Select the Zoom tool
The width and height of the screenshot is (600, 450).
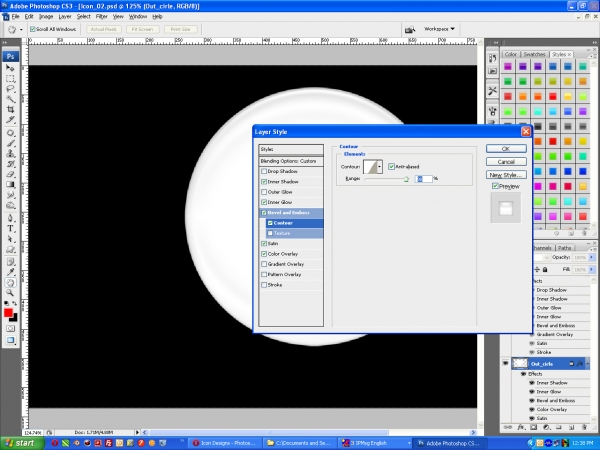coord(10,293)
